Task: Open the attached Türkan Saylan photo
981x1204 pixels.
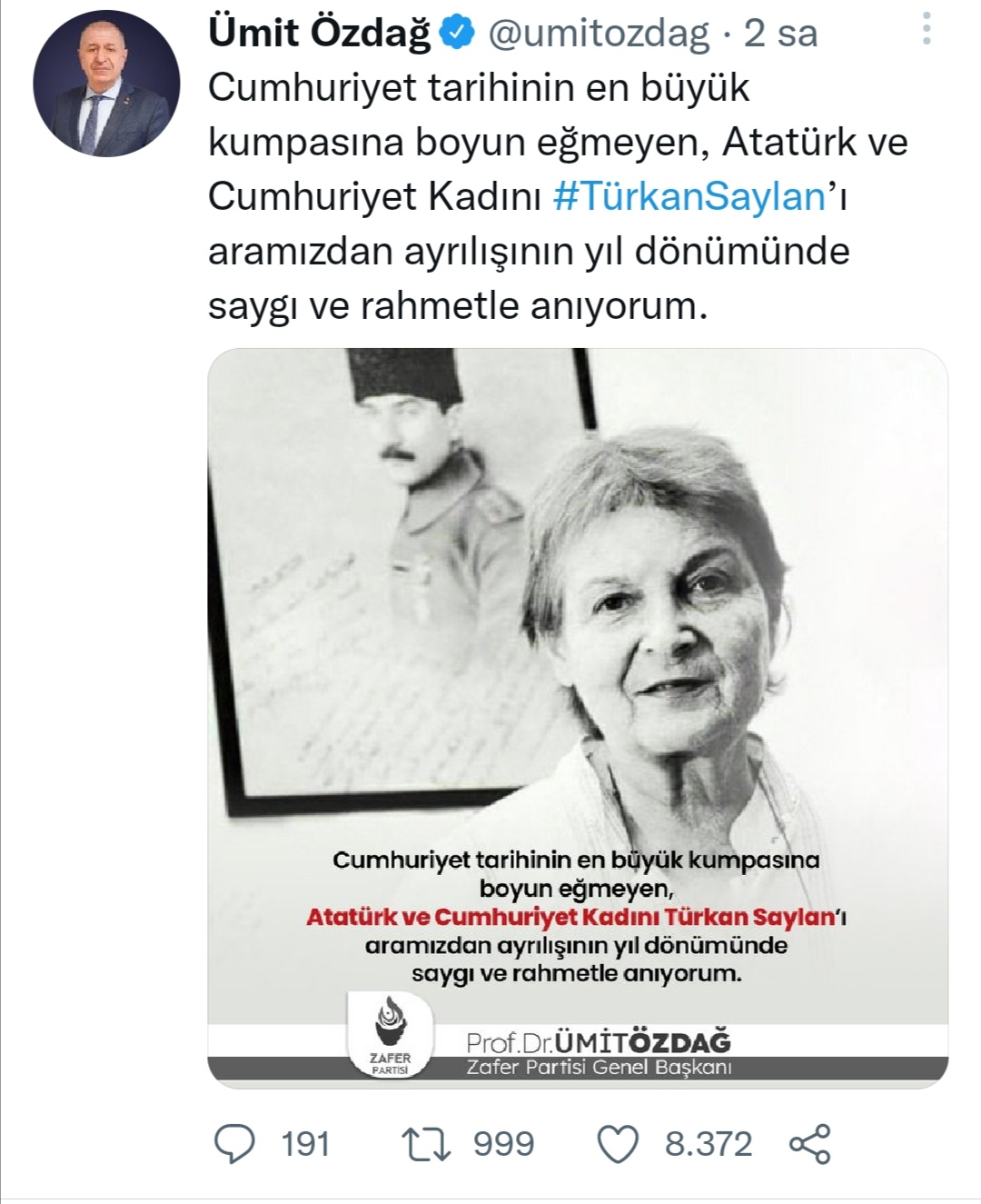Action: pos(578,718)
